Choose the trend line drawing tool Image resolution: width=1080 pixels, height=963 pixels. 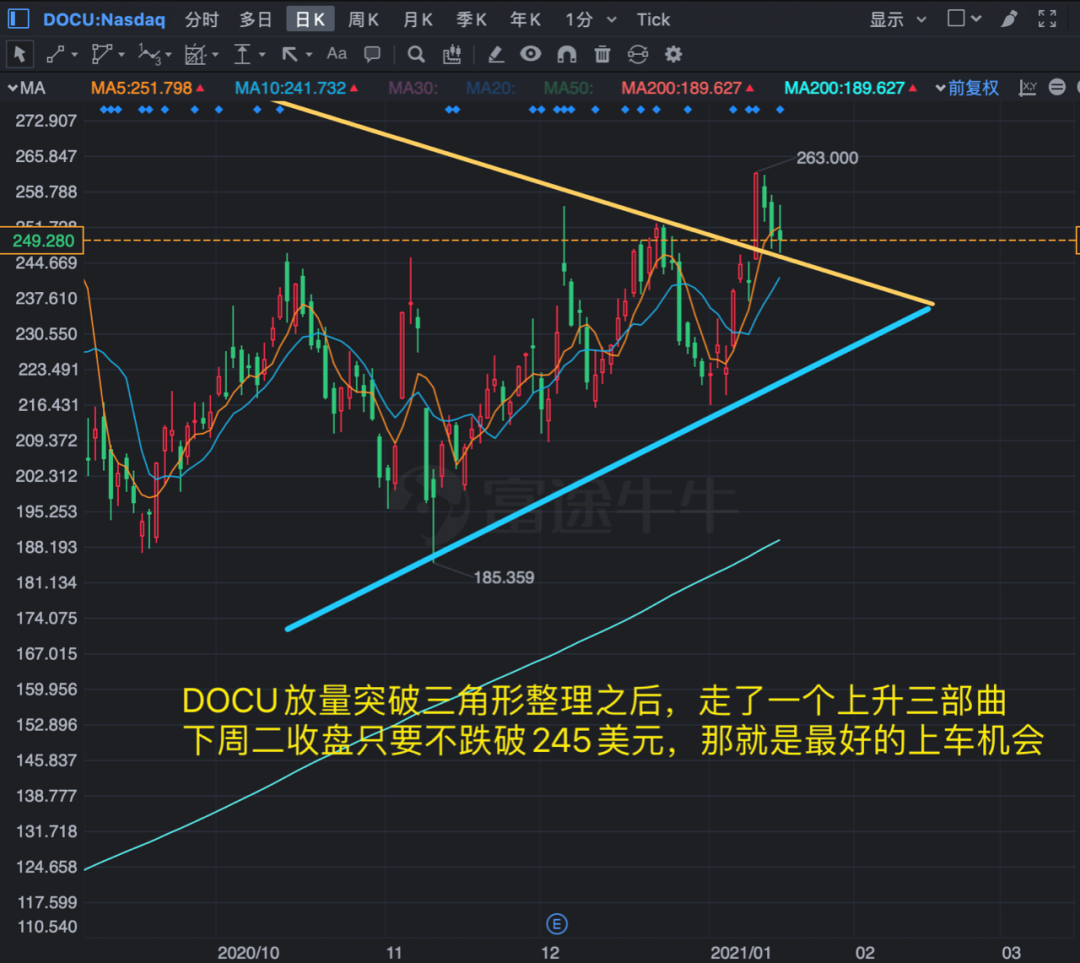coord(55,54)
